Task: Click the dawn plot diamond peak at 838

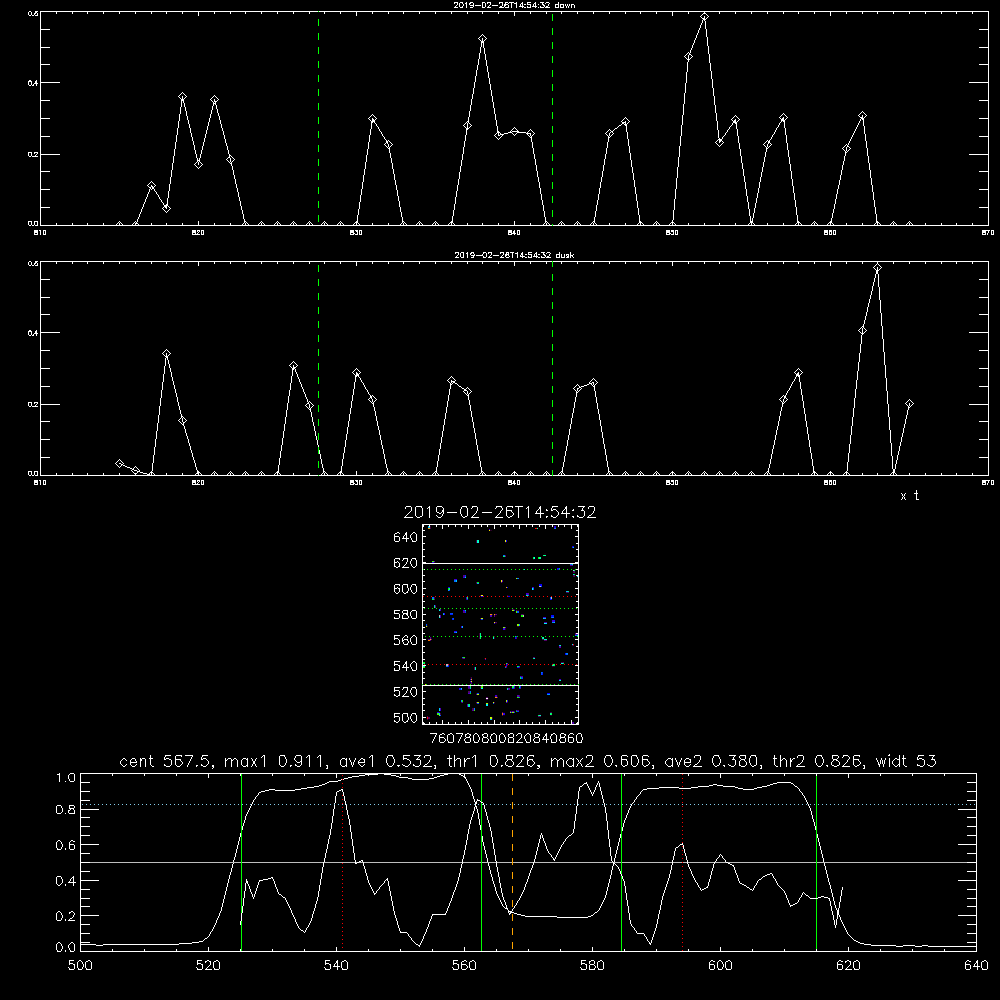Action: (x=483, y=39)
